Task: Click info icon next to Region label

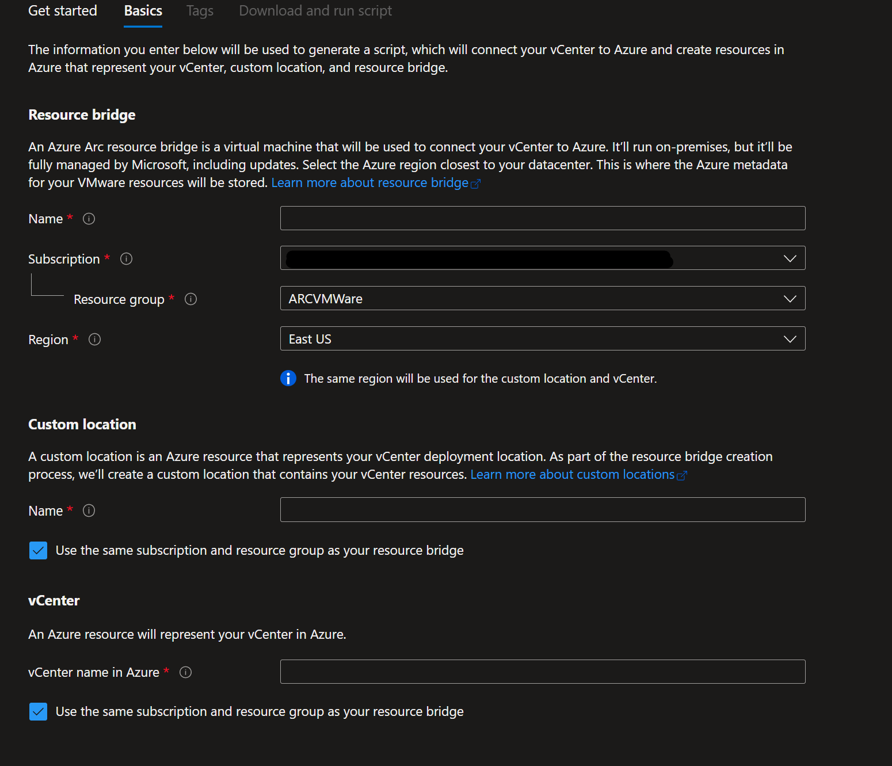Action: click(x=94, y=339)
